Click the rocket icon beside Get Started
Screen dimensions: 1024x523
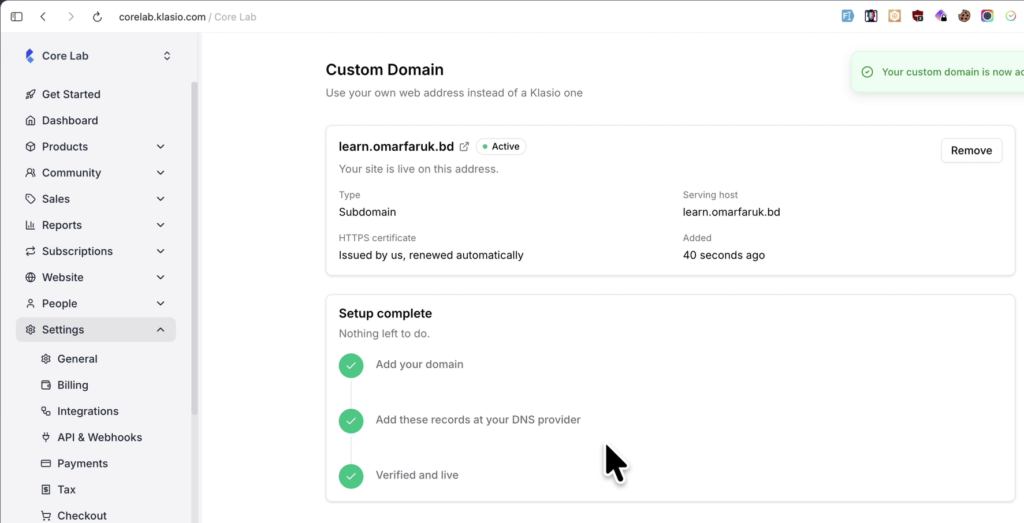click(30, 95)
